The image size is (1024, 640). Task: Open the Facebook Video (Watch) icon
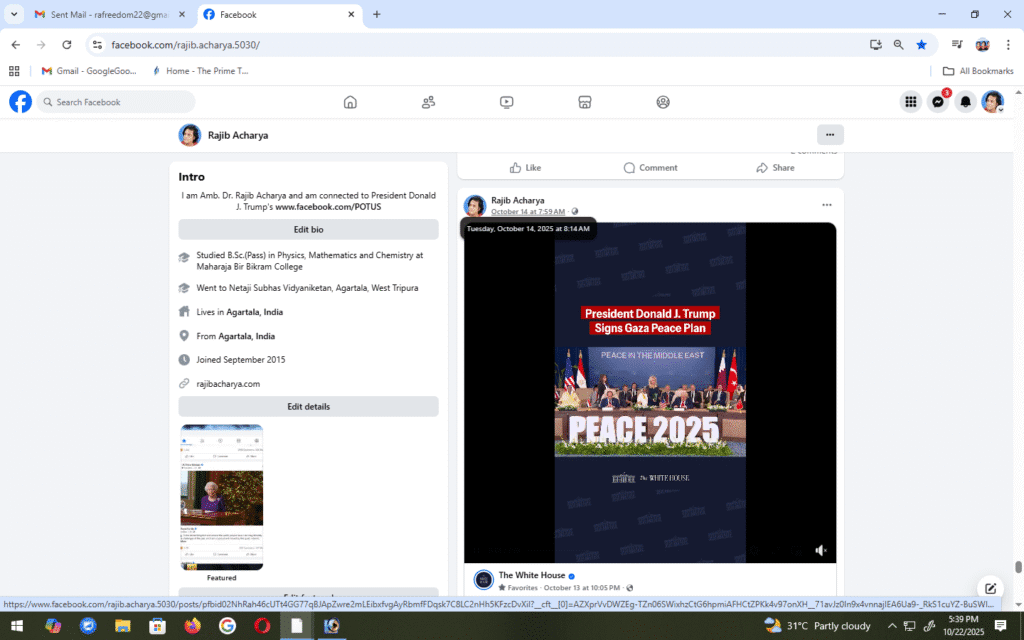(507, 102)
